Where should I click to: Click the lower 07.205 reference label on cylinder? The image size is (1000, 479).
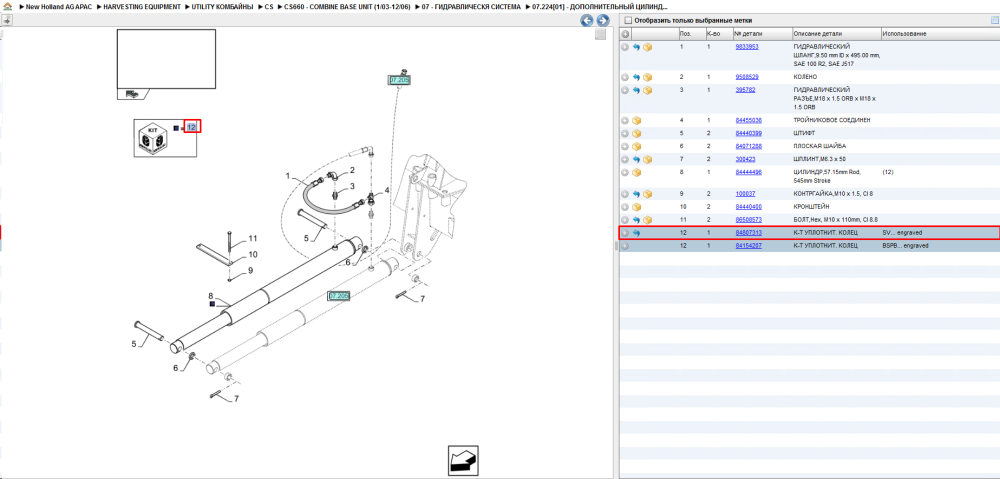339,296
